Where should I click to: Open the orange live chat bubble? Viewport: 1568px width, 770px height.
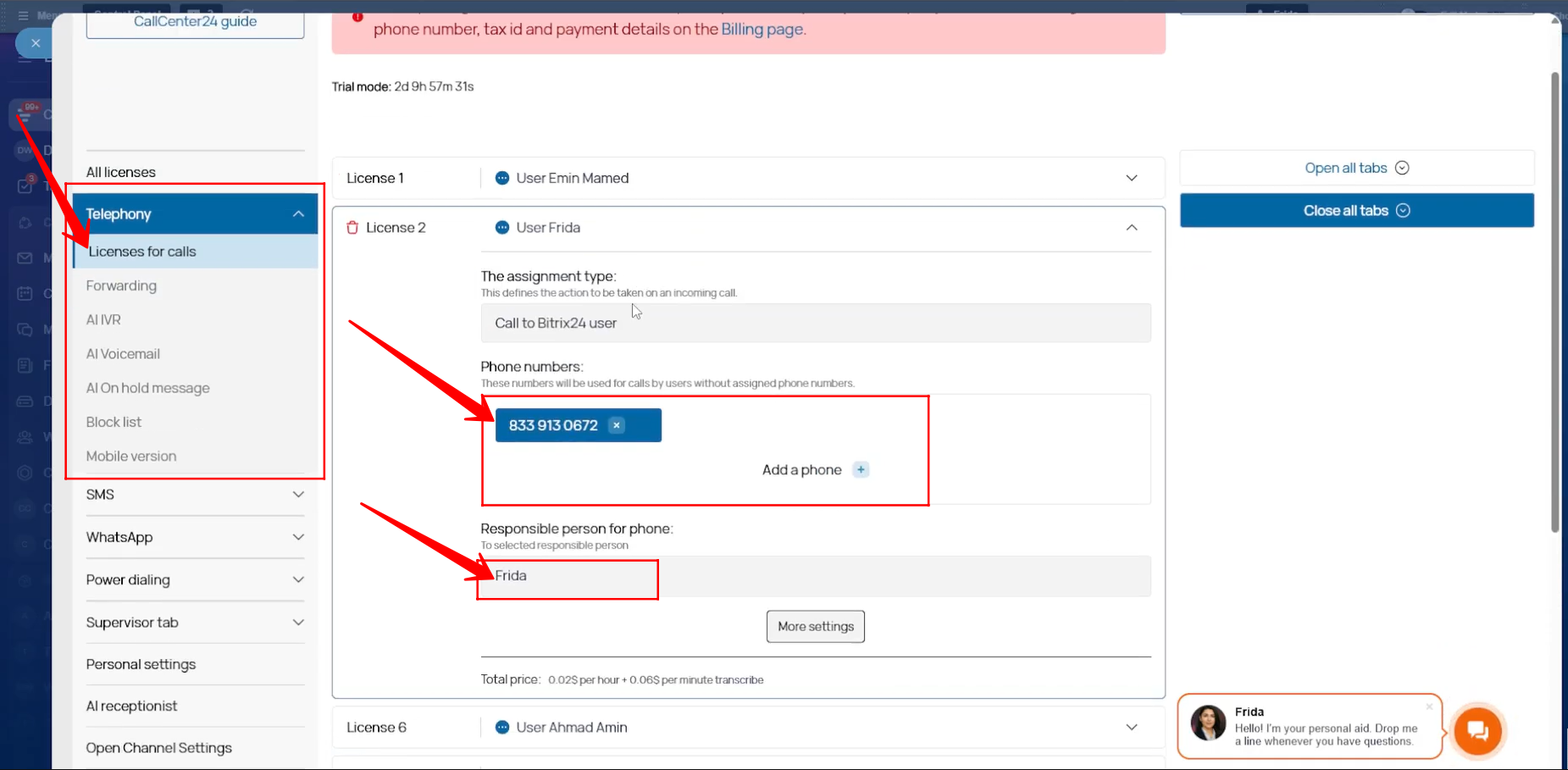pyautogui.click(x=1477, y=730)
